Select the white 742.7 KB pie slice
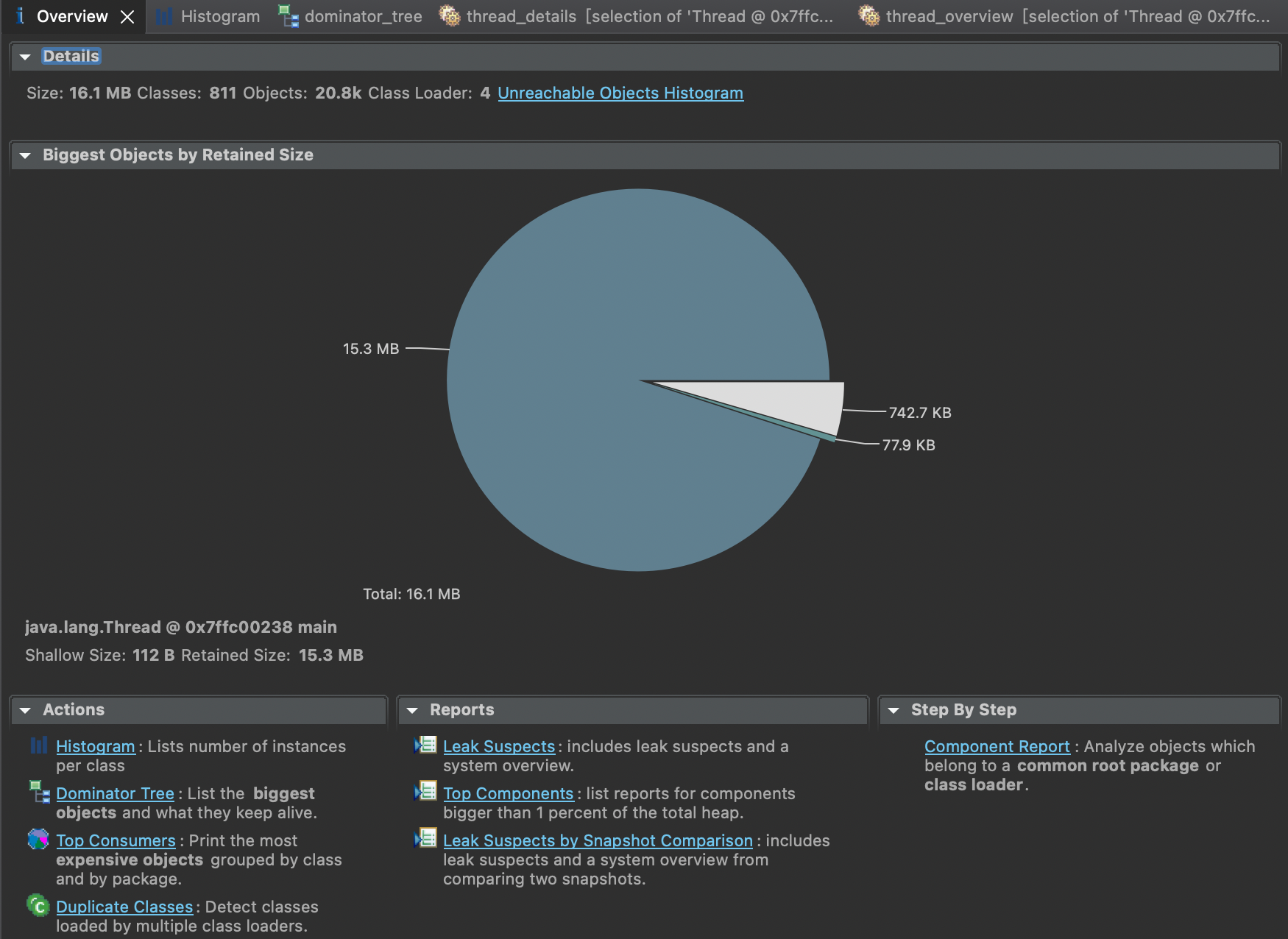The width and height of the screenshot is (1288, 939). pyautogui.click(x=795, y=403)
